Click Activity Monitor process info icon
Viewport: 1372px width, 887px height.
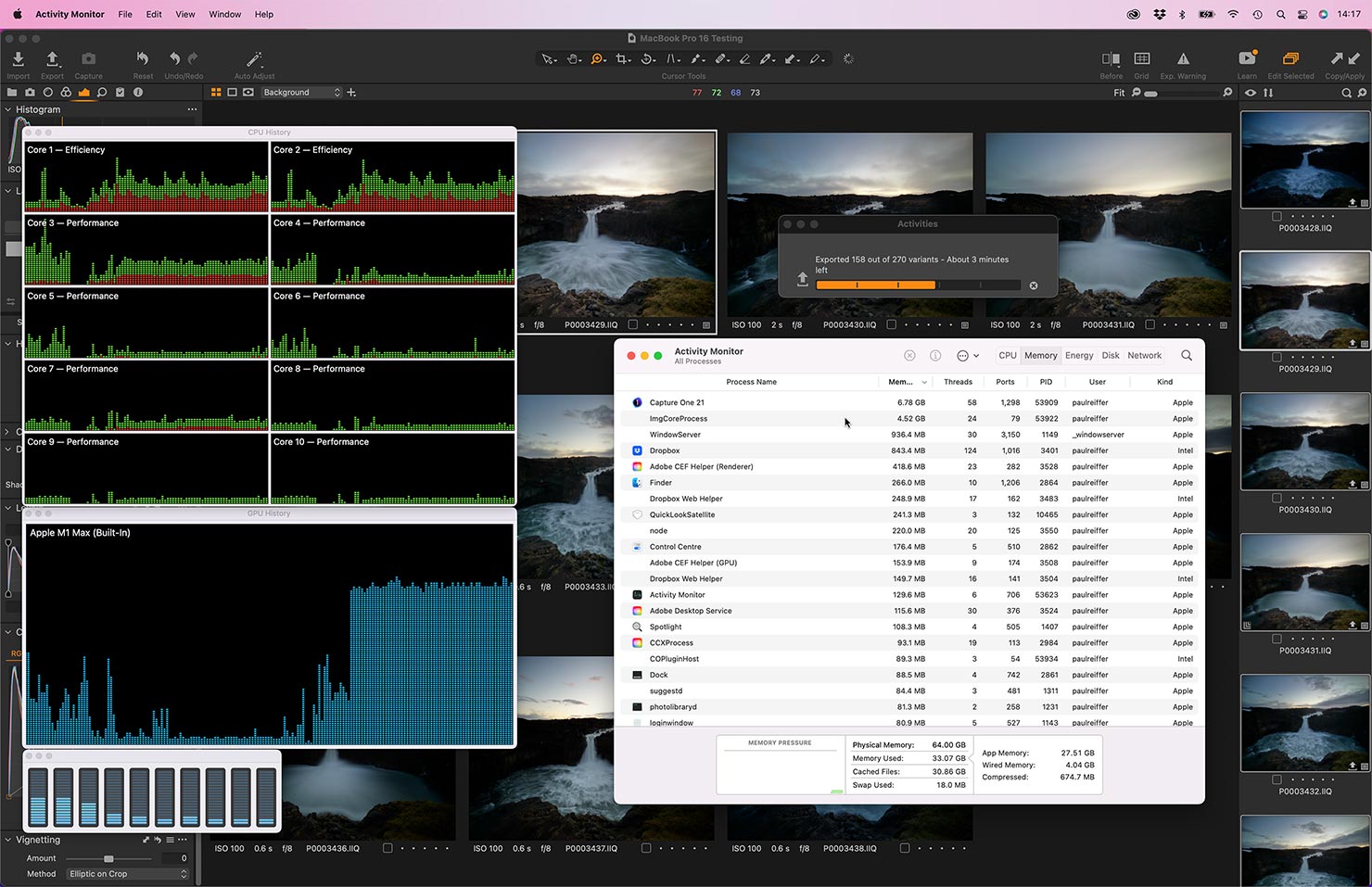point(935,355)
